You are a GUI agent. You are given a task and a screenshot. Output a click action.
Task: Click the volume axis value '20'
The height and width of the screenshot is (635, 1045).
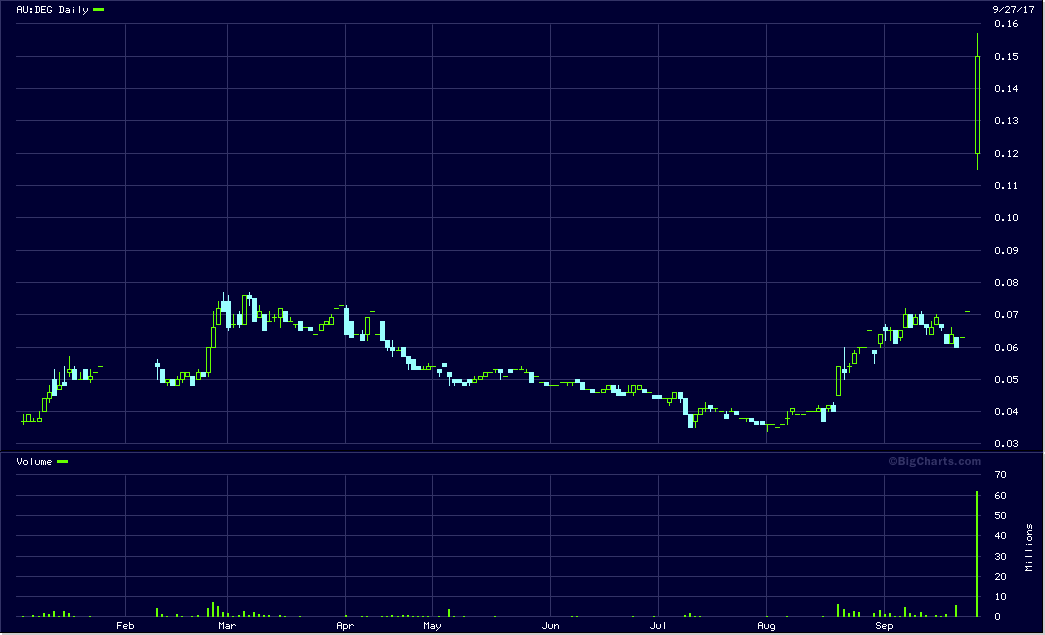click(x=1000, y=576)
